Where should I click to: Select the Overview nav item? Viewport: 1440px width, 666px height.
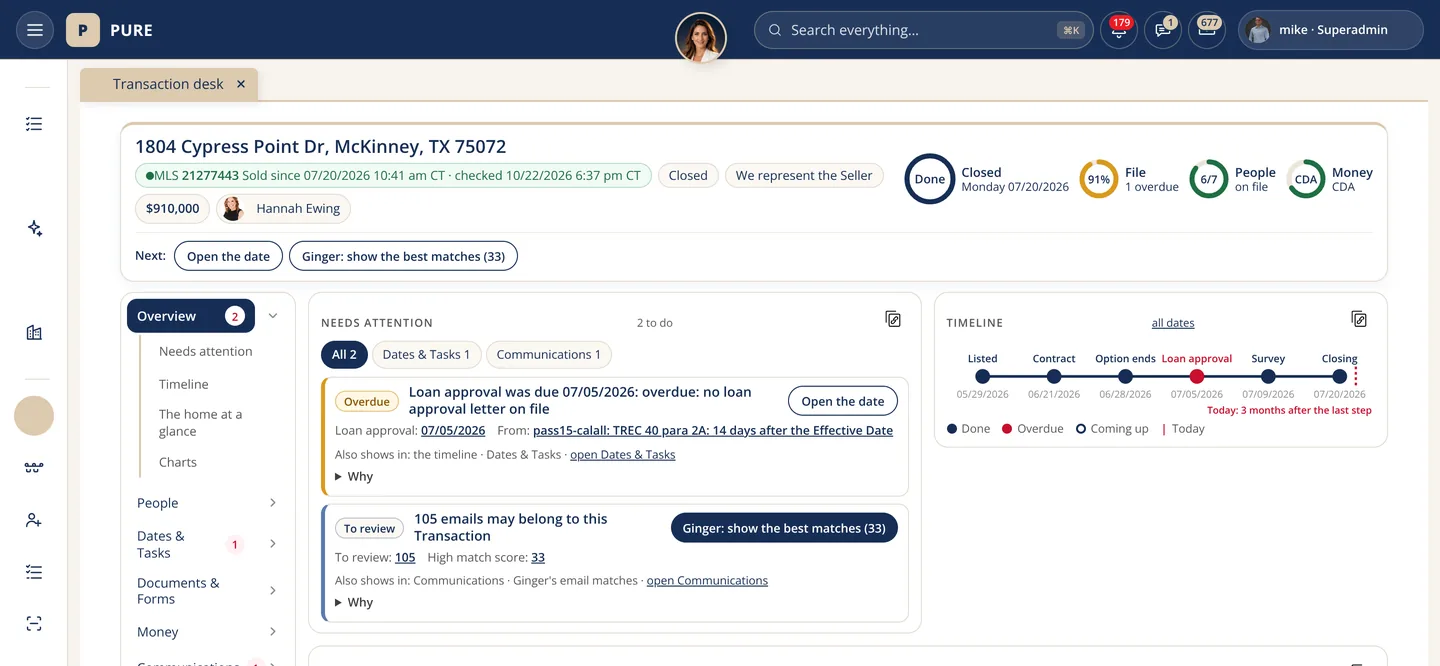click(x=191, y=316)
